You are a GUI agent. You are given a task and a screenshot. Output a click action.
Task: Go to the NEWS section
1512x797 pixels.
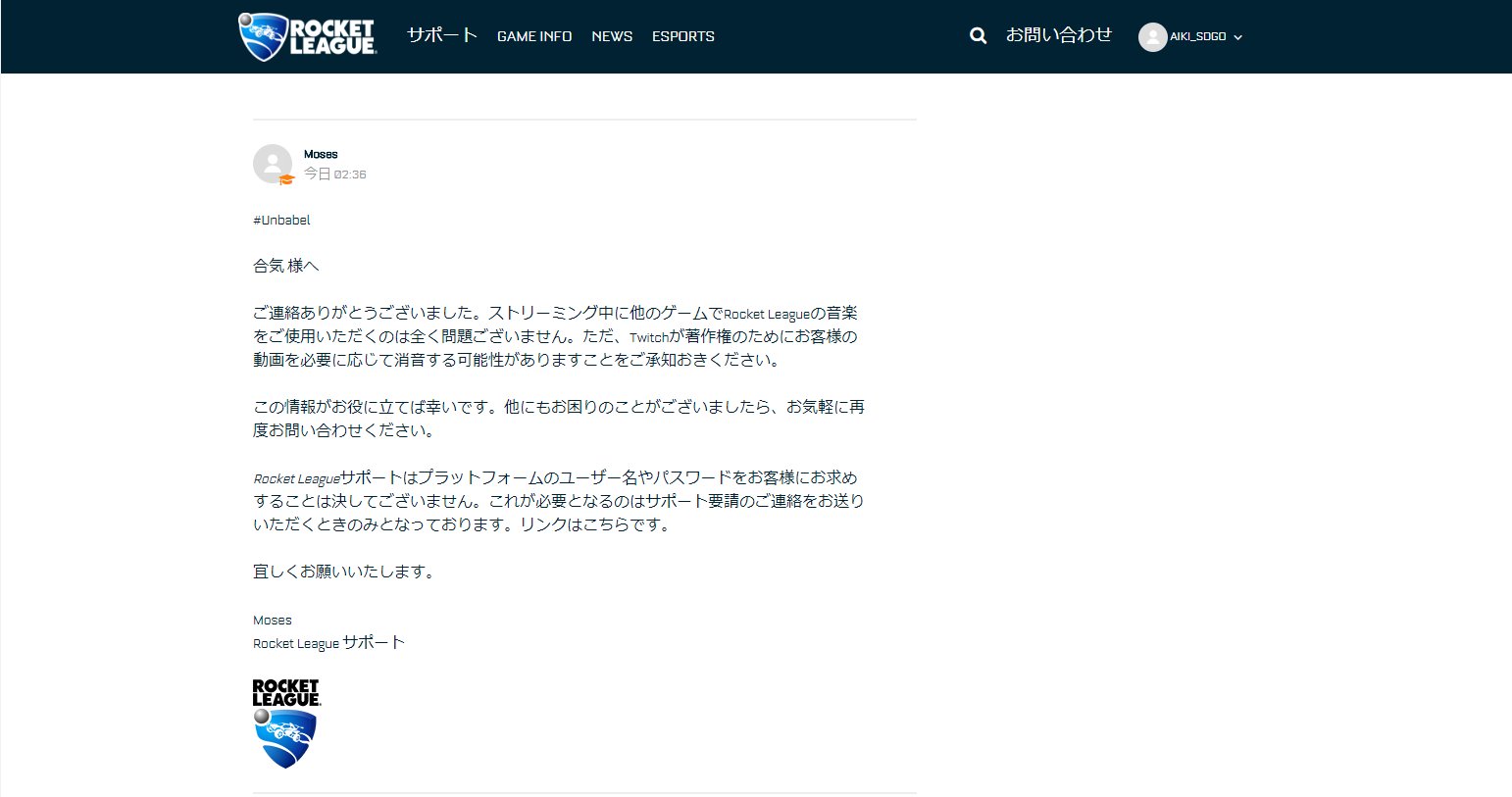coord(612,36)
